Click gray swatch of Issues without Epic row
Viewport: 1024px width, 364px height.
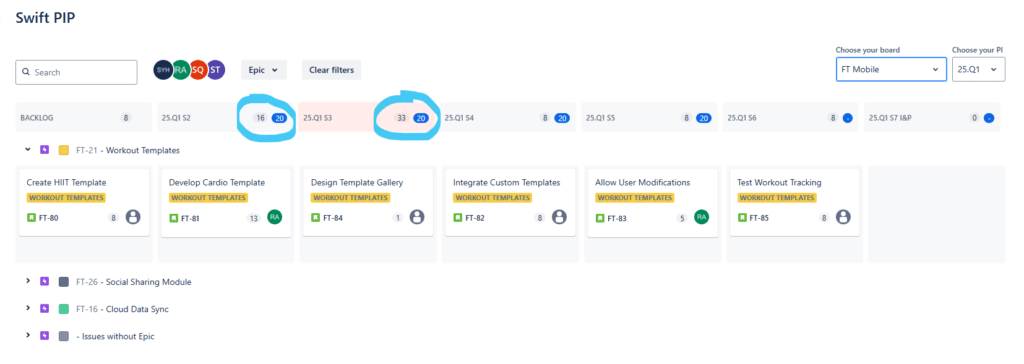tap(63, 336)
